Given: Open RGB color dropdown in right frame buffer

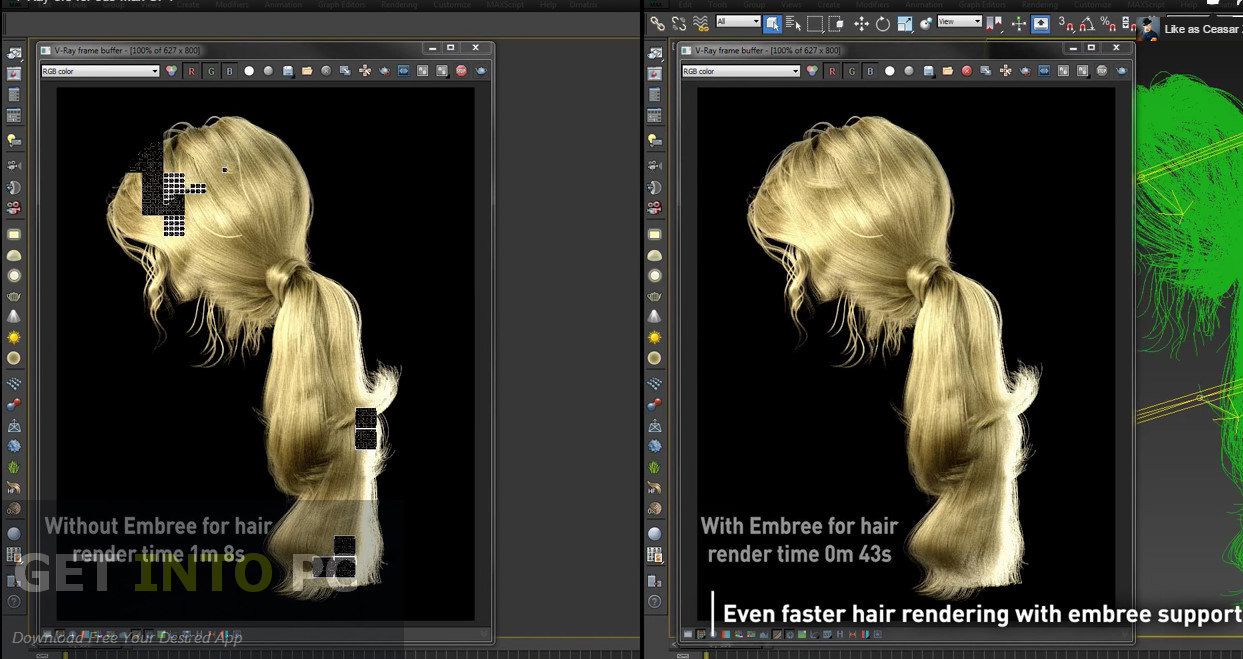Looking at the screenshot, I should pos(741,71).
